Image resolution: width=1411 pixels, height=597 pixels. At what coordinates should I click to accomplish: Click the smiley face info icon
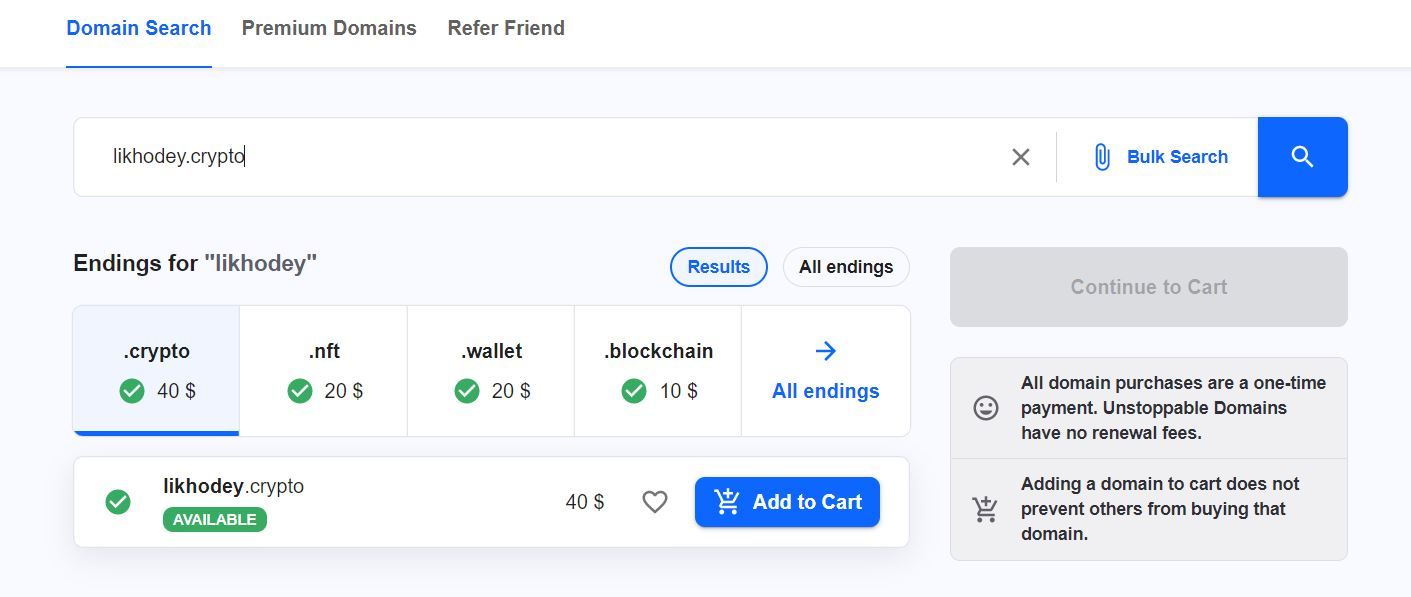click(985, 408)
